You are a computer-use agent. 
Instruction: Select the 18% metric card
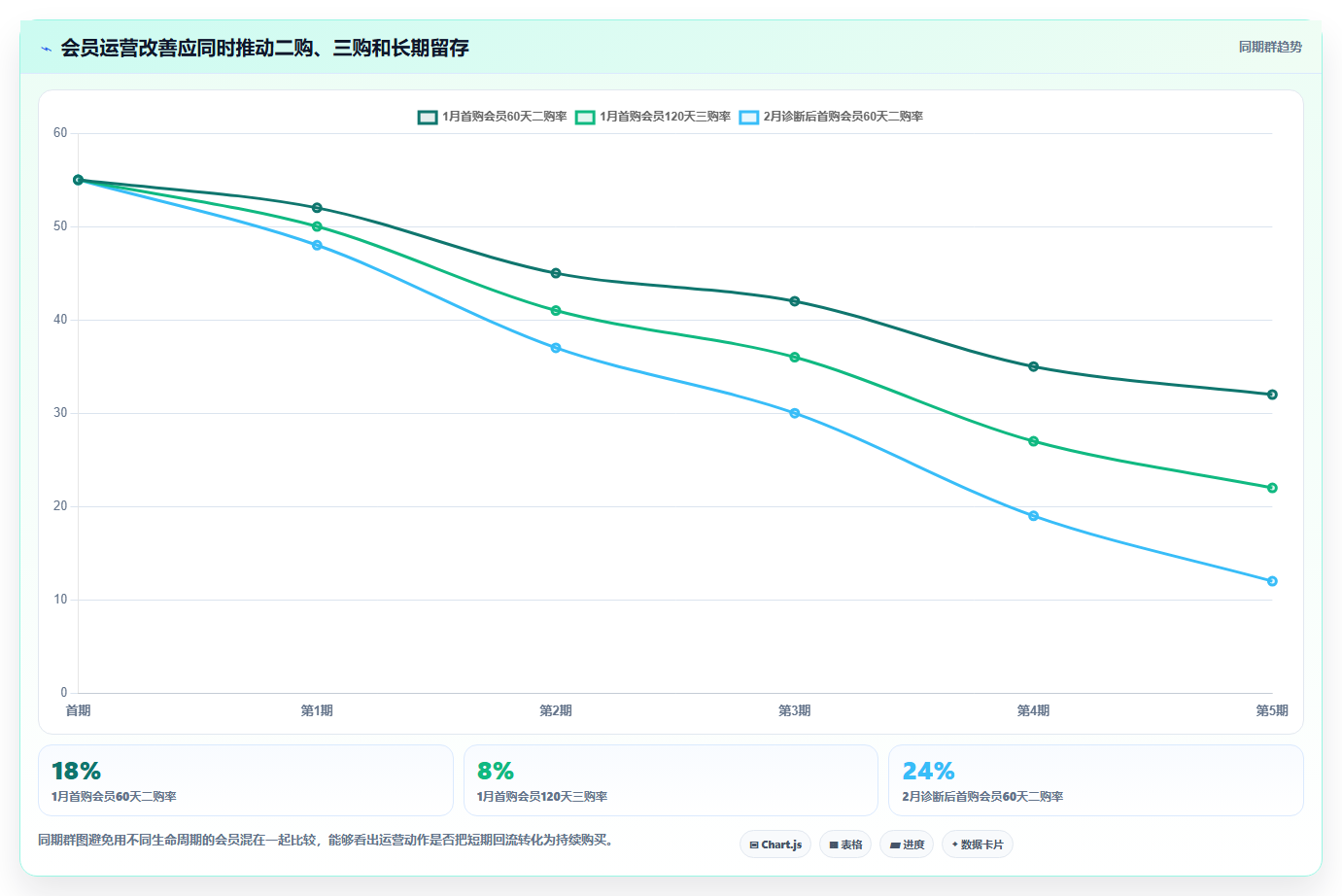coord(246,780)
